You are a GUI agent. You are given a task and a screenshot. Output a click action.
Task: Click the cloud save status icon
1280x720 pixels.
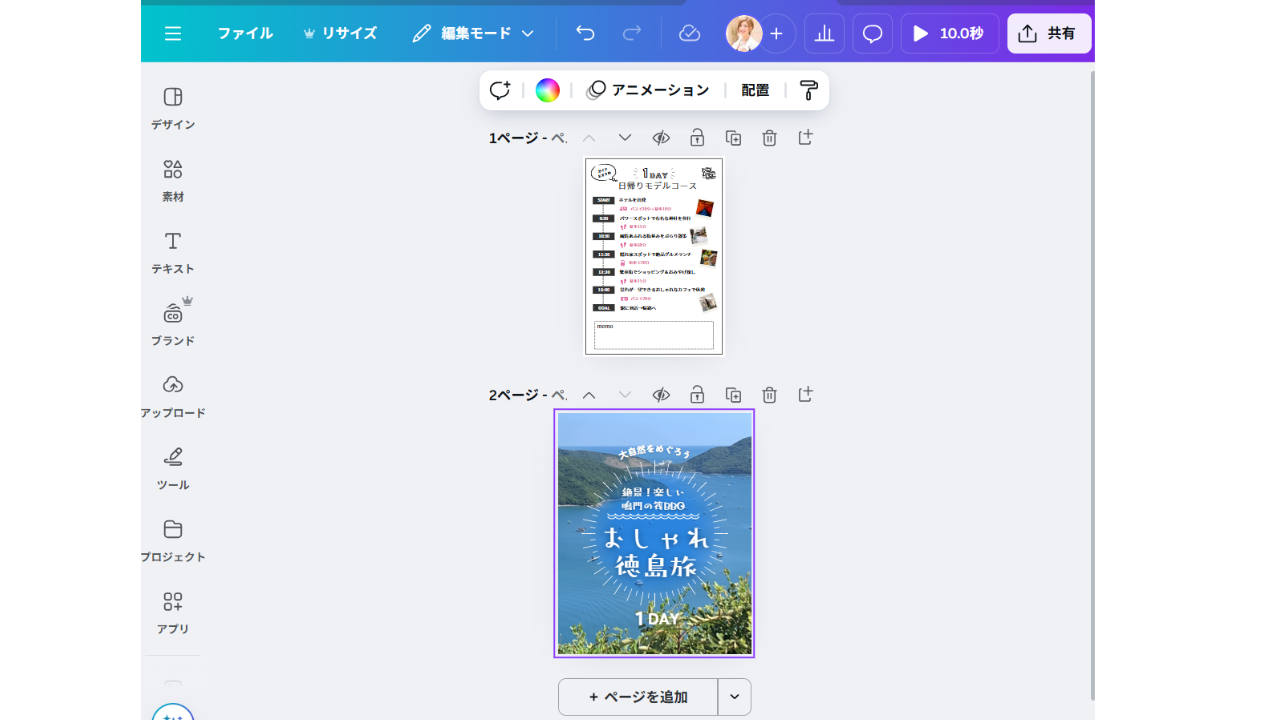[689, 33]
